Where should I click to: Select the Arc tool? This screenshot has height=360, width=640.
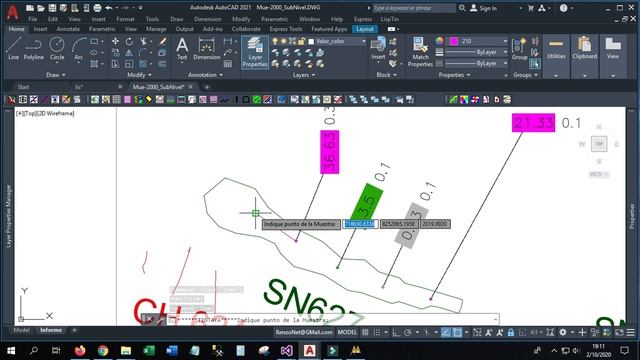click(x=79, y=49)
